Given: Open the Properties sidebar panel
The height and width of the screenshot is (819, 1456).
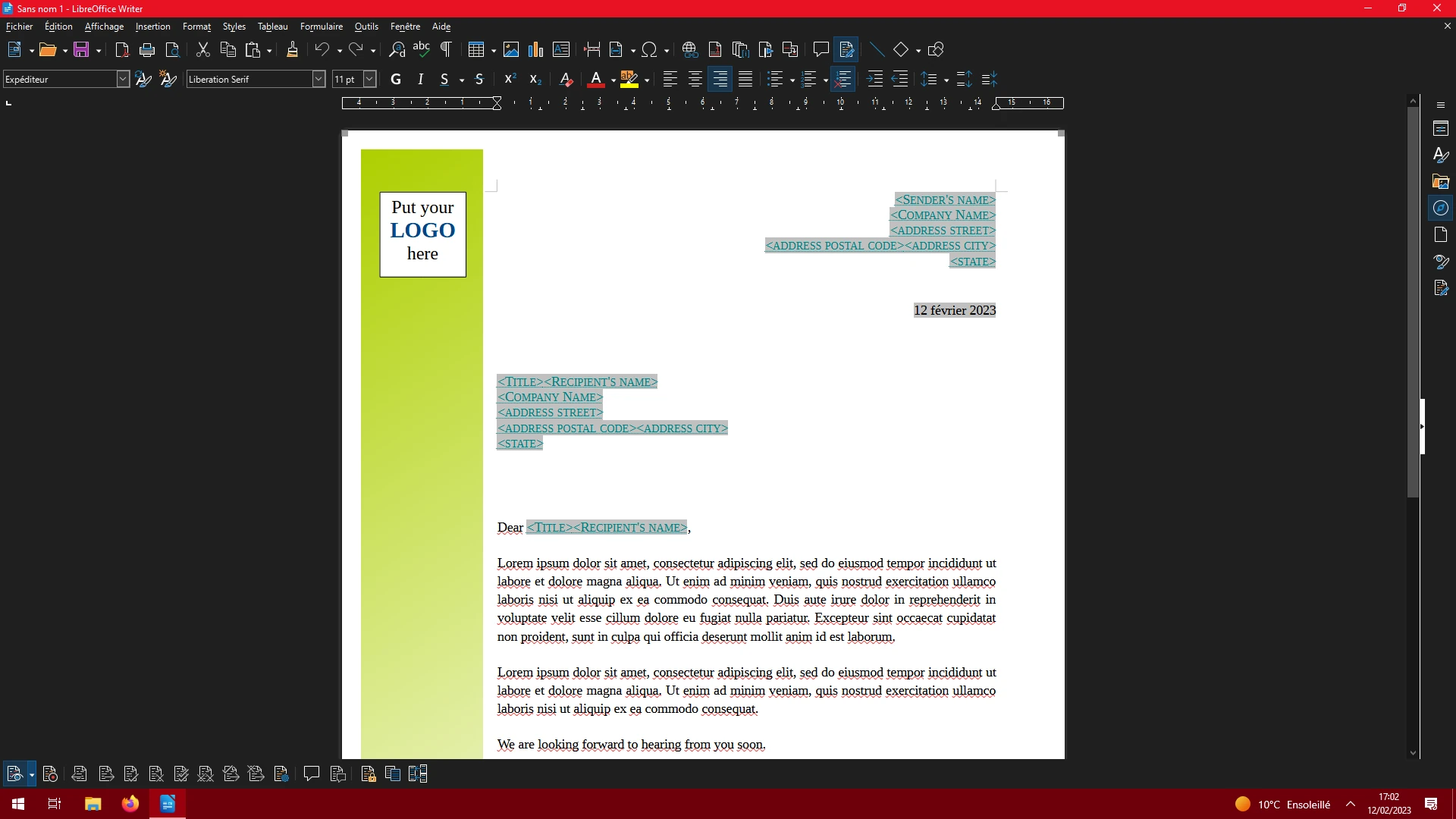Looking at the screenshot, I should [x=1441, y=128].
